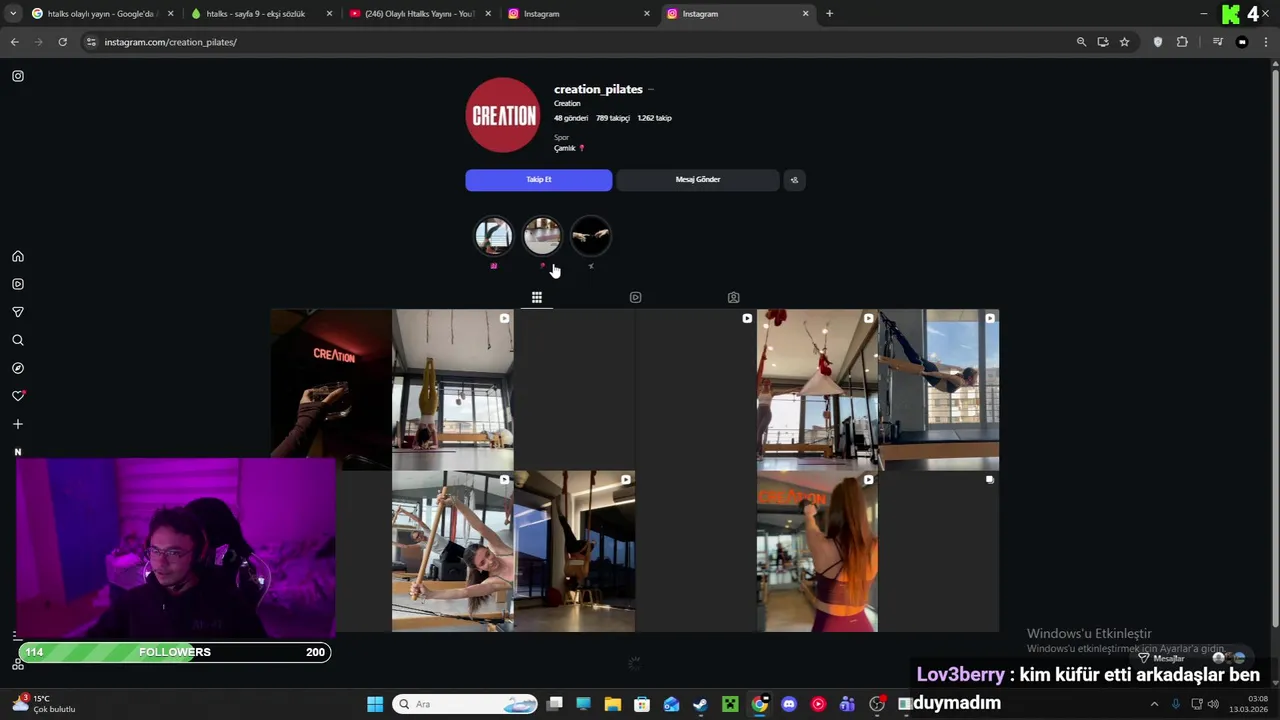This screenshot has width=1280, height=720.
Task: Open File Explorer from the taskbar
Action: coord(613,704)
